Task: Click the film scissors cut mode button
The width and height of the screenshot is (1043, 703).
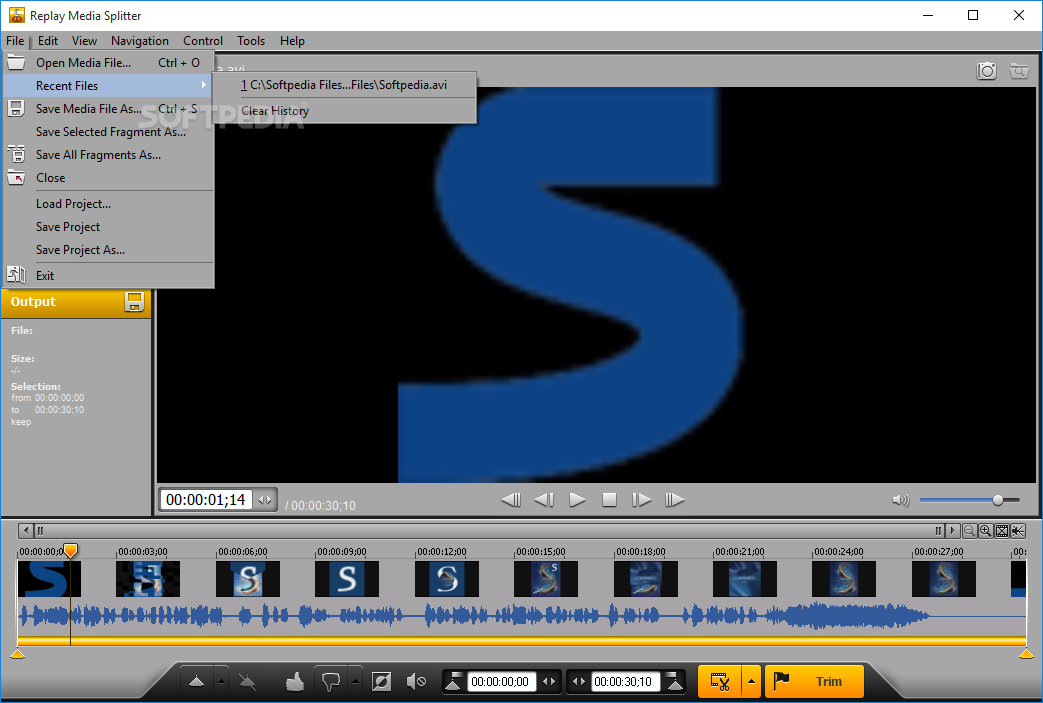Action: (x=720, y=682)
